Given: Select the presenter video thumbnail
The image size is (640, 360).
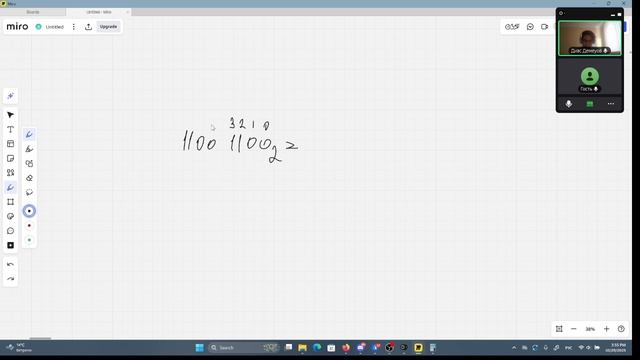Looking at the screenshot, I should pos(590,38).
